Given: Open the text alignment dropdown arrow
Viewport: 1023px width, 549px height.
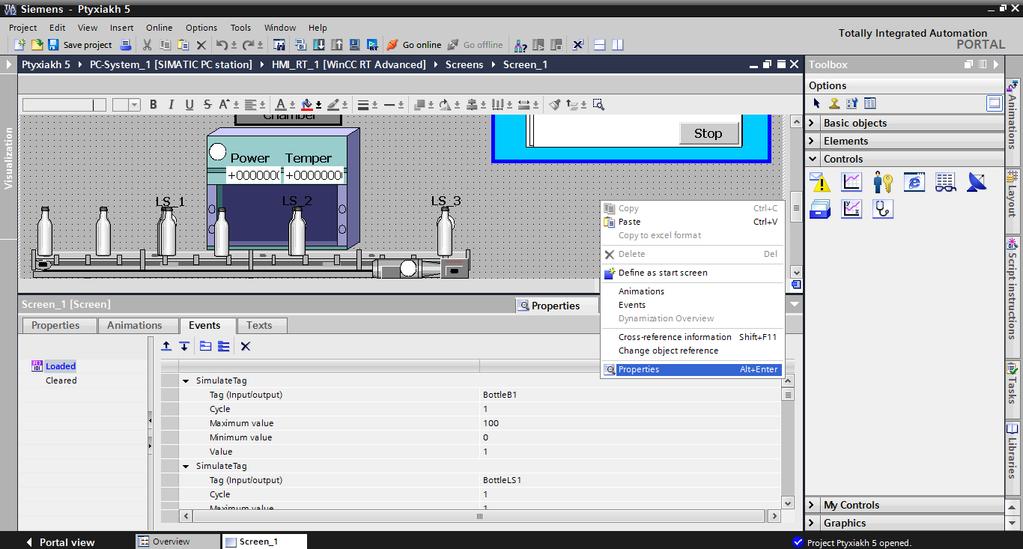Looking at the screenshot, I should click(262, 104).
